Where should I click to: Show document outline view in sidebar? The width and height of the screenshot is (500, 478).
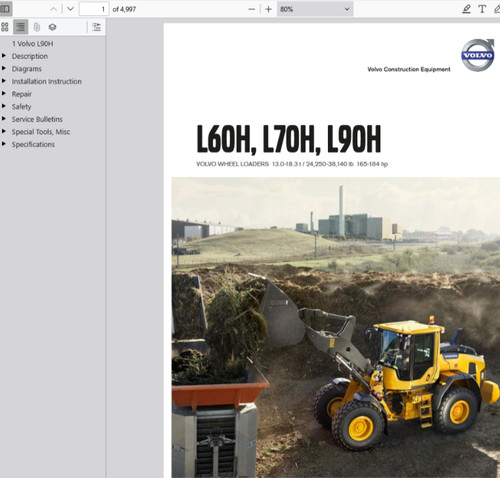coord(21,27)
